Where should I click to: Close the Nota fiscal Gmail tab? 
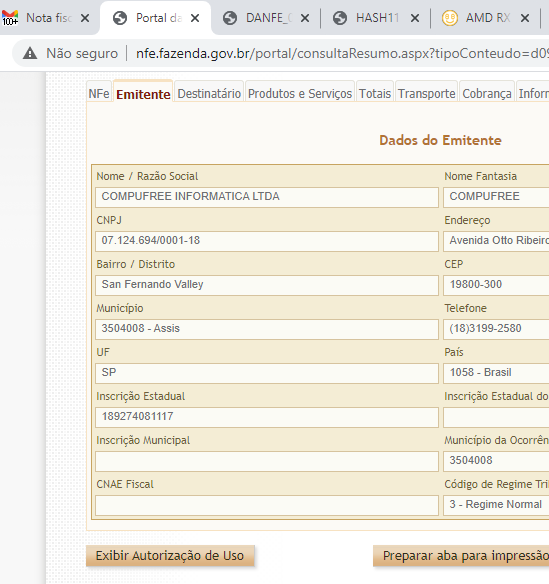85,18
